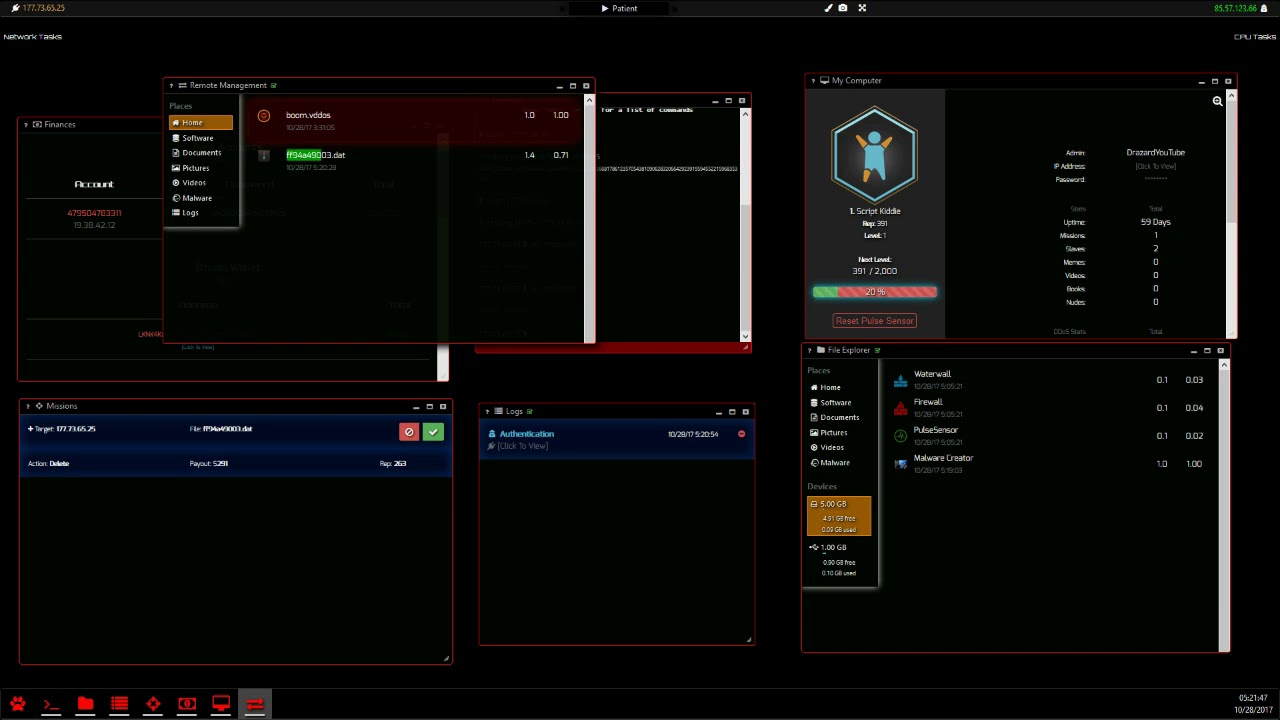1280x720 pixels.
Task: Open Documents in File Explorer places
Action: pyautogui.click(x=835, y=417)
